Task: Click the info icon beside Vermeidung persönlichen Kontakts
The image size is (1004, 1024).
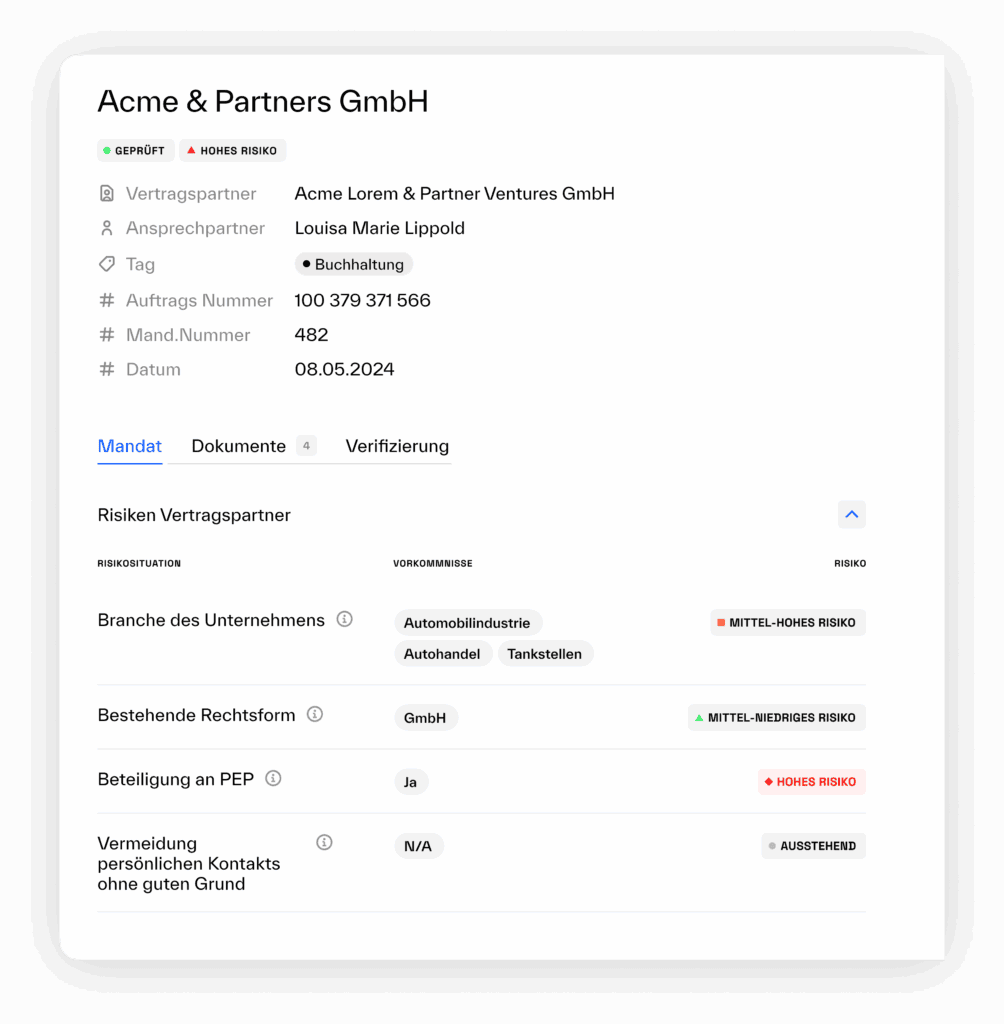Action: point(324,841)
